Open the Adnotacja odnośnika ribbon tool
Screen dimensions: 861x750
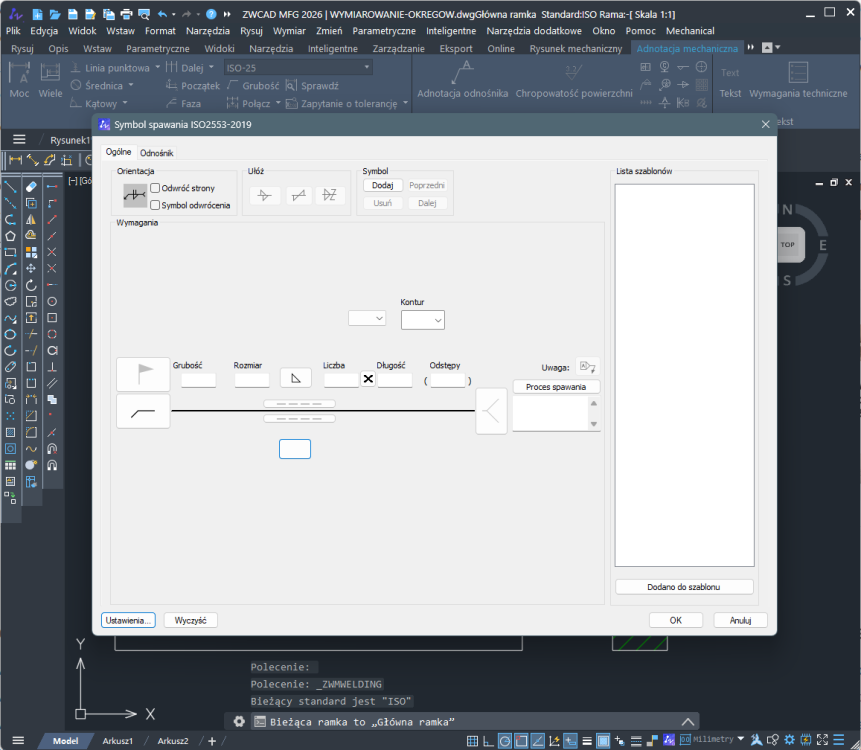(x=462, y=81)
